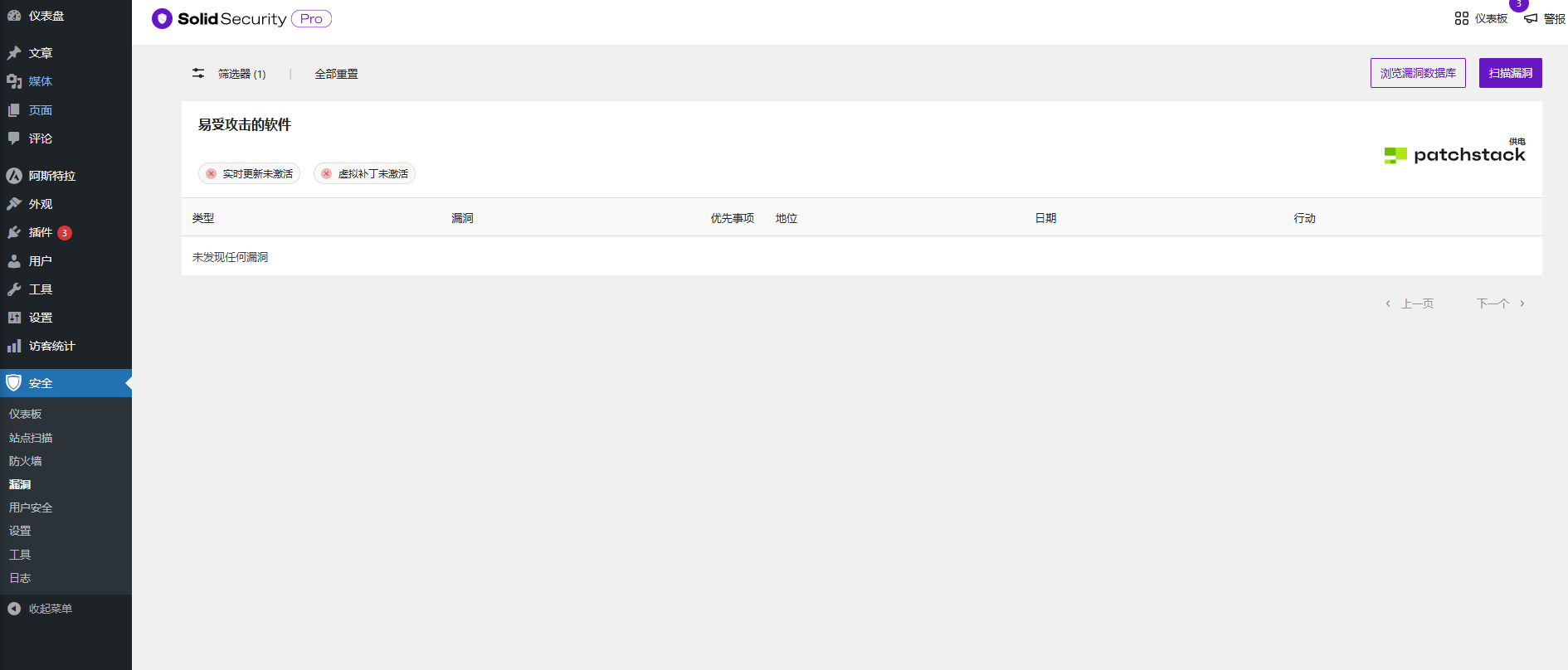
Task: Go to 下一个 next page
Action: click(1493, 303)
